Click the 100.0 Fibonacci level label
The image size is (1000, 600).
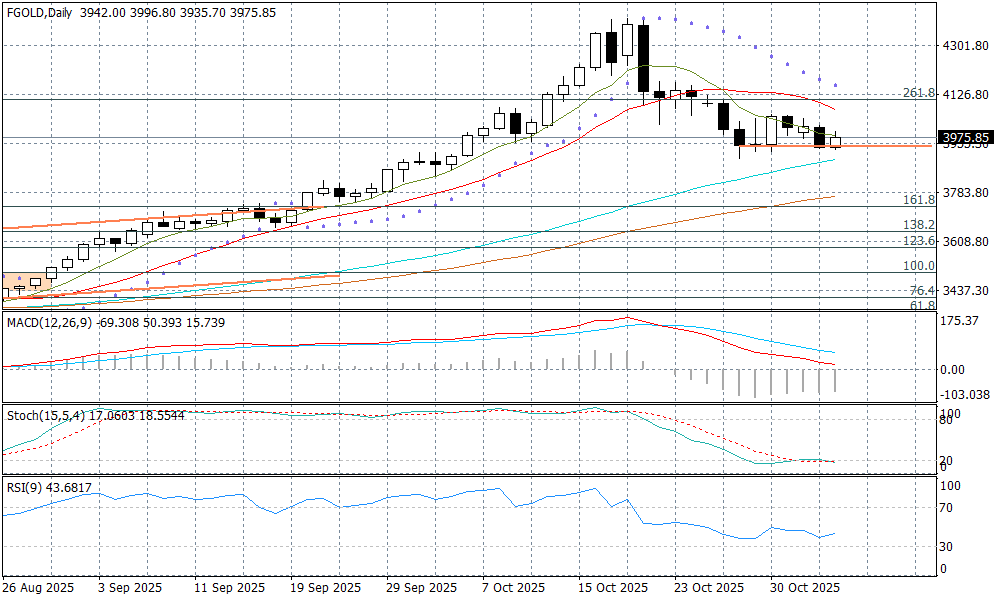tap(918, 266)
